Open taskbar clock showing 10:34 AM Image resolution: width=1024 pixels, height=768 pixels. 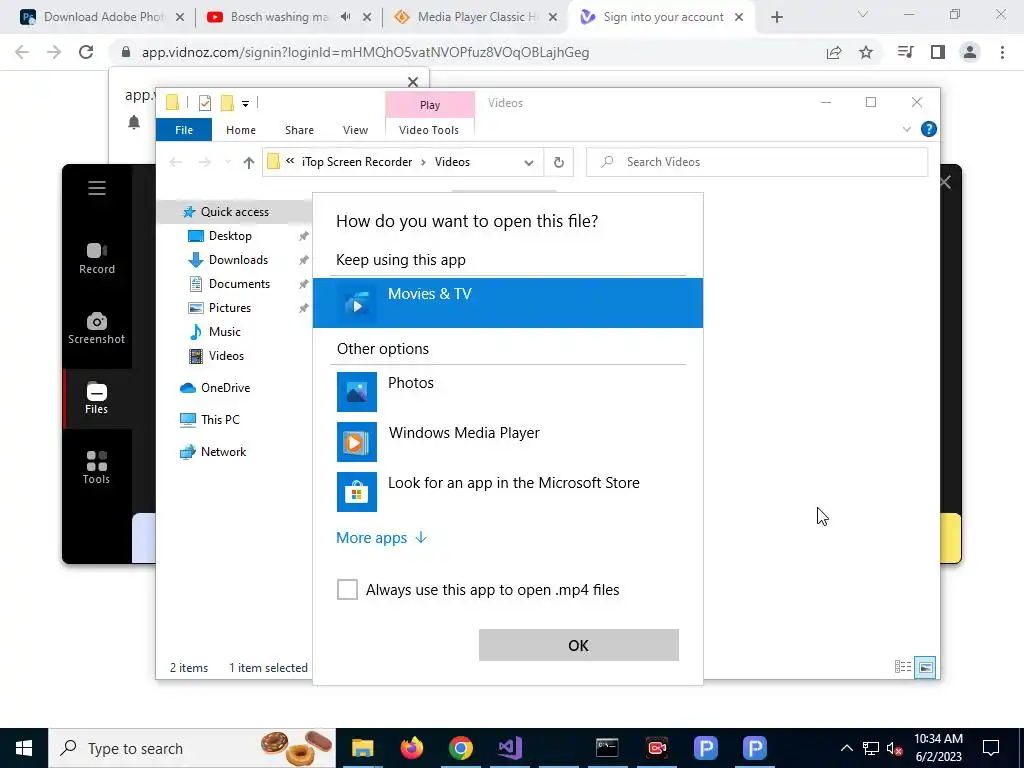[x=938, y=748]
